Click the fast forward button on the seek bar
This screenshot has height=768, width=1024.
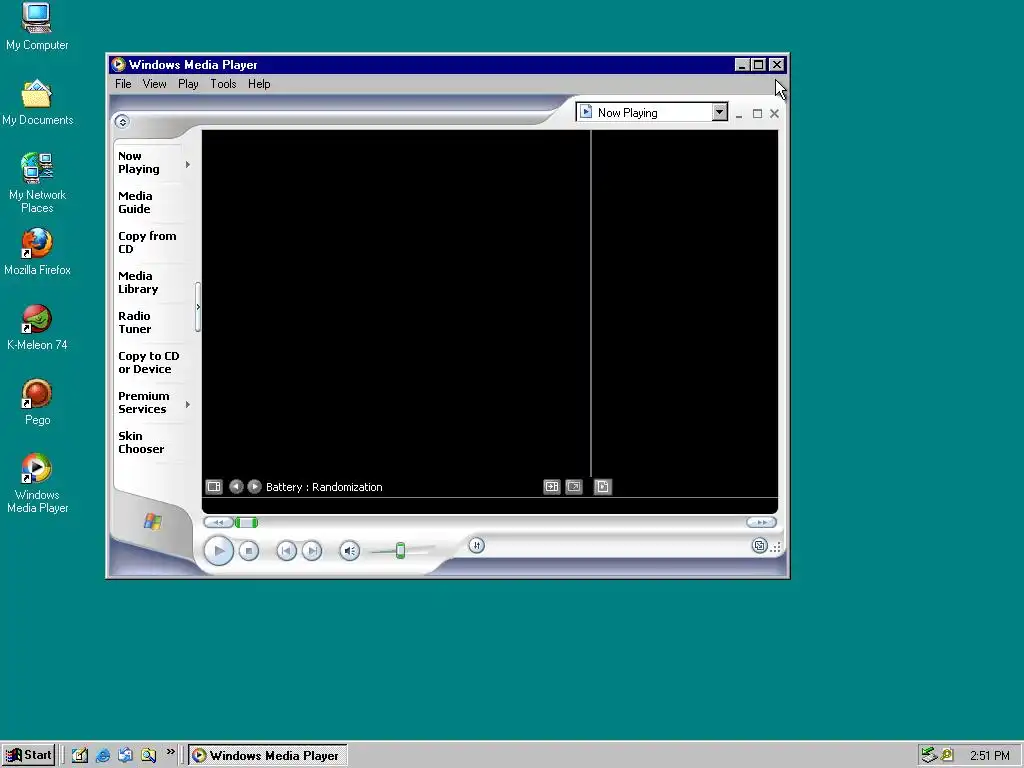(x=761, y=522)
